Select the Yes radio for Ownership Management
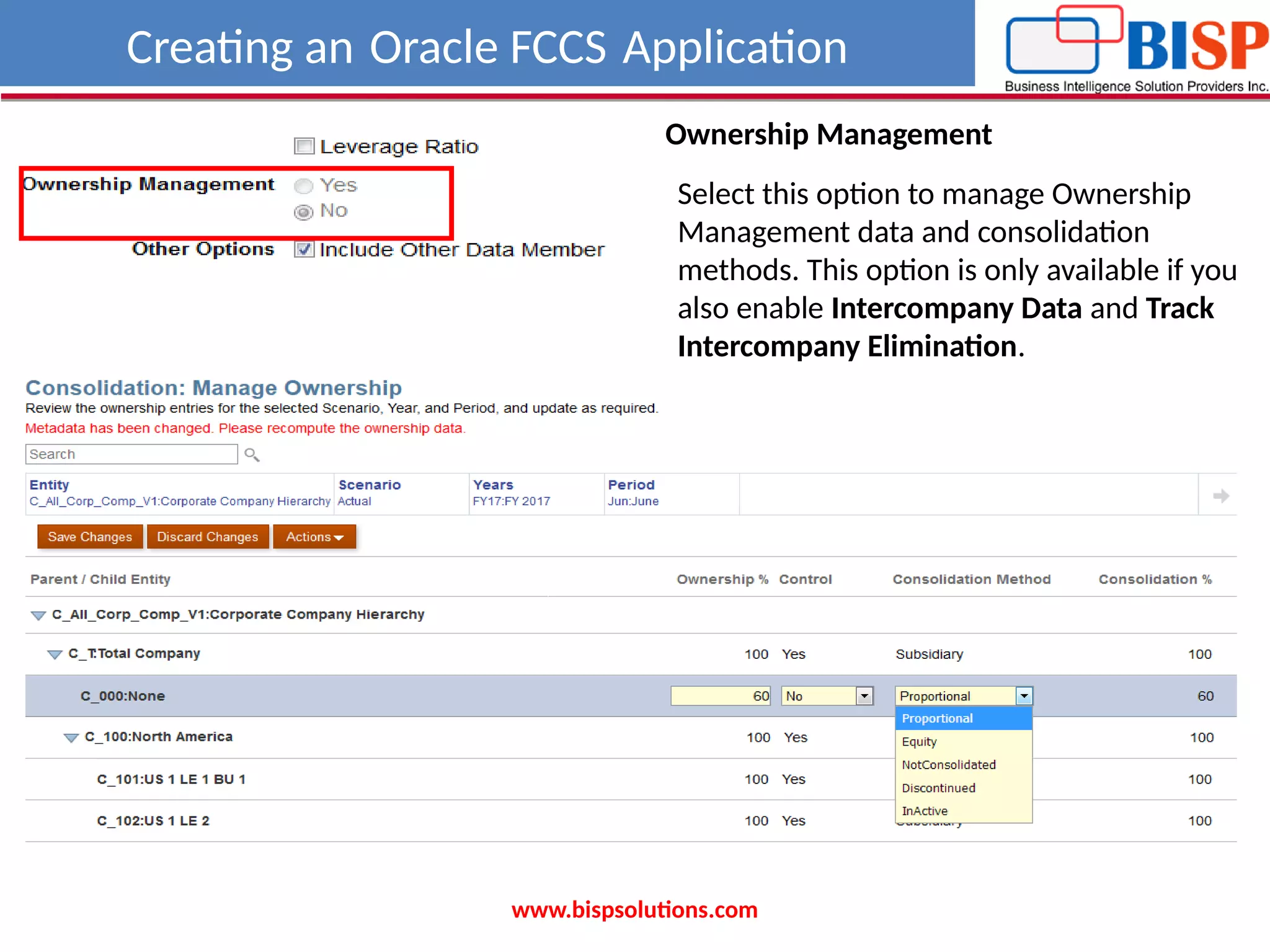 pyautogui.click(x=303, y=185)
